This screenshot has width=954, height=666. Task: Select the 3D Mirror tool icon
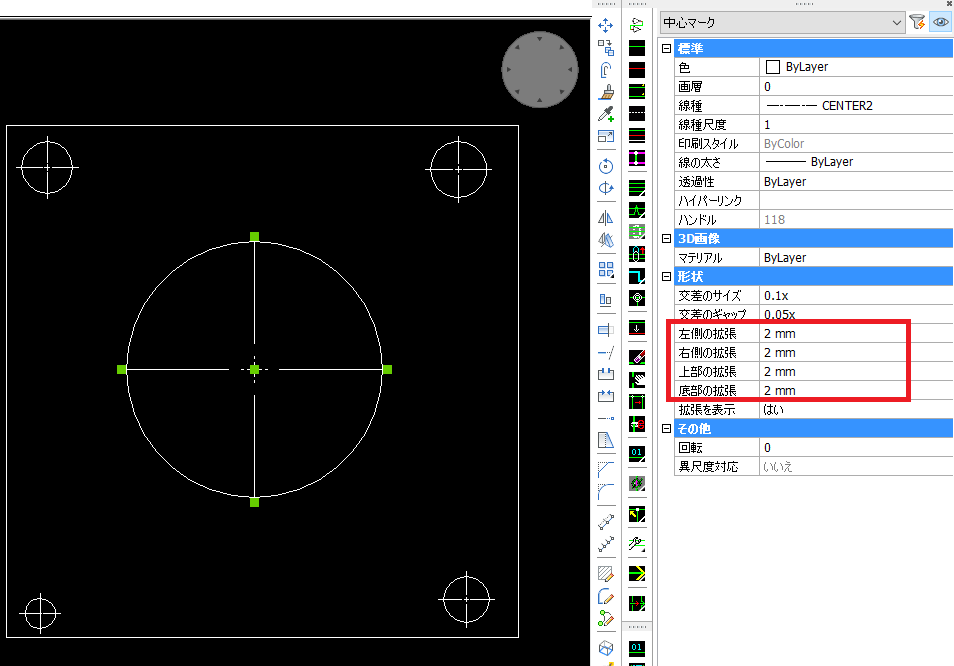(605, 240)
